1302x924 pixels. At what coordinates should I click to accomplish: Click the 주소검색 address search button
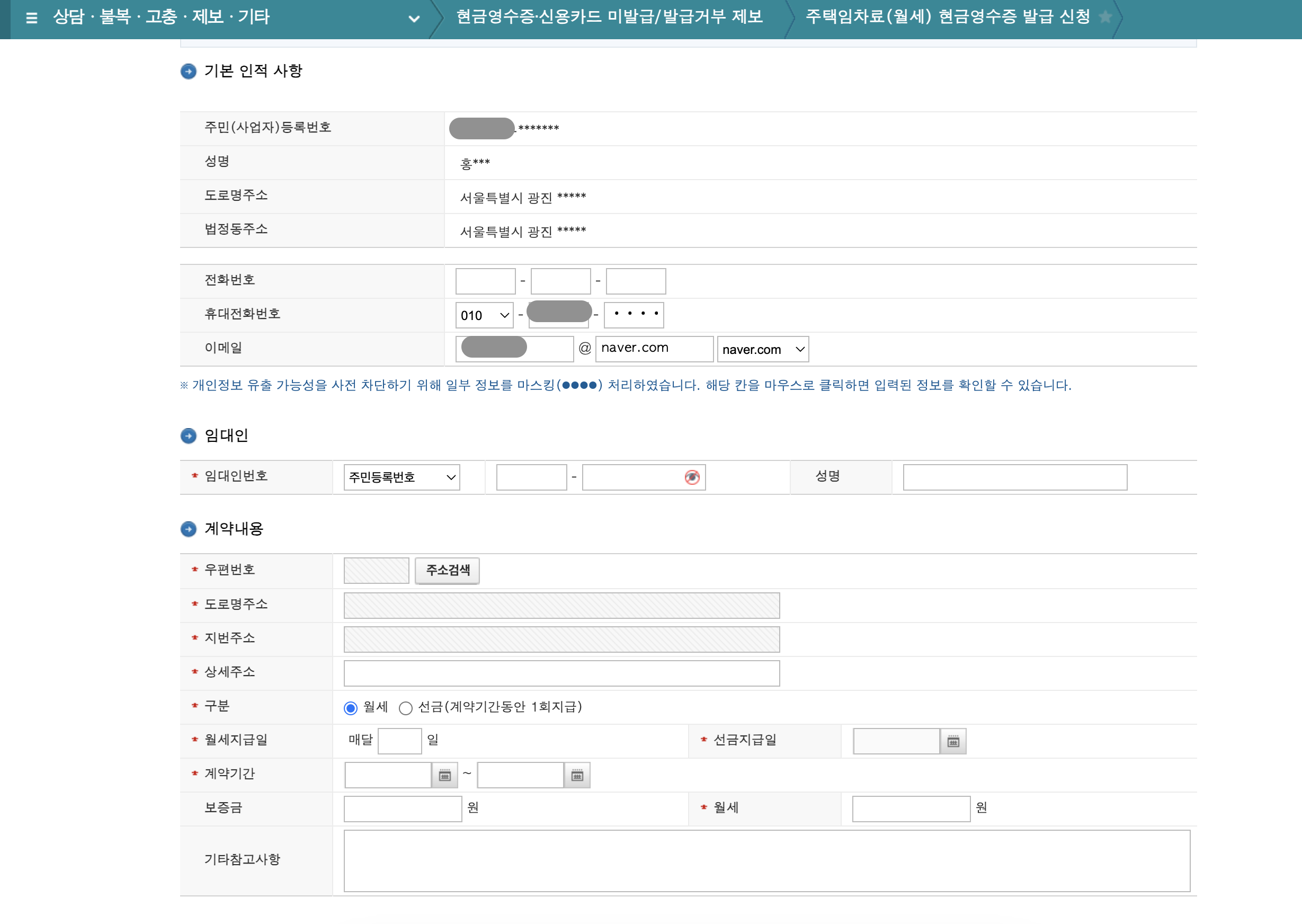[447, 570]
